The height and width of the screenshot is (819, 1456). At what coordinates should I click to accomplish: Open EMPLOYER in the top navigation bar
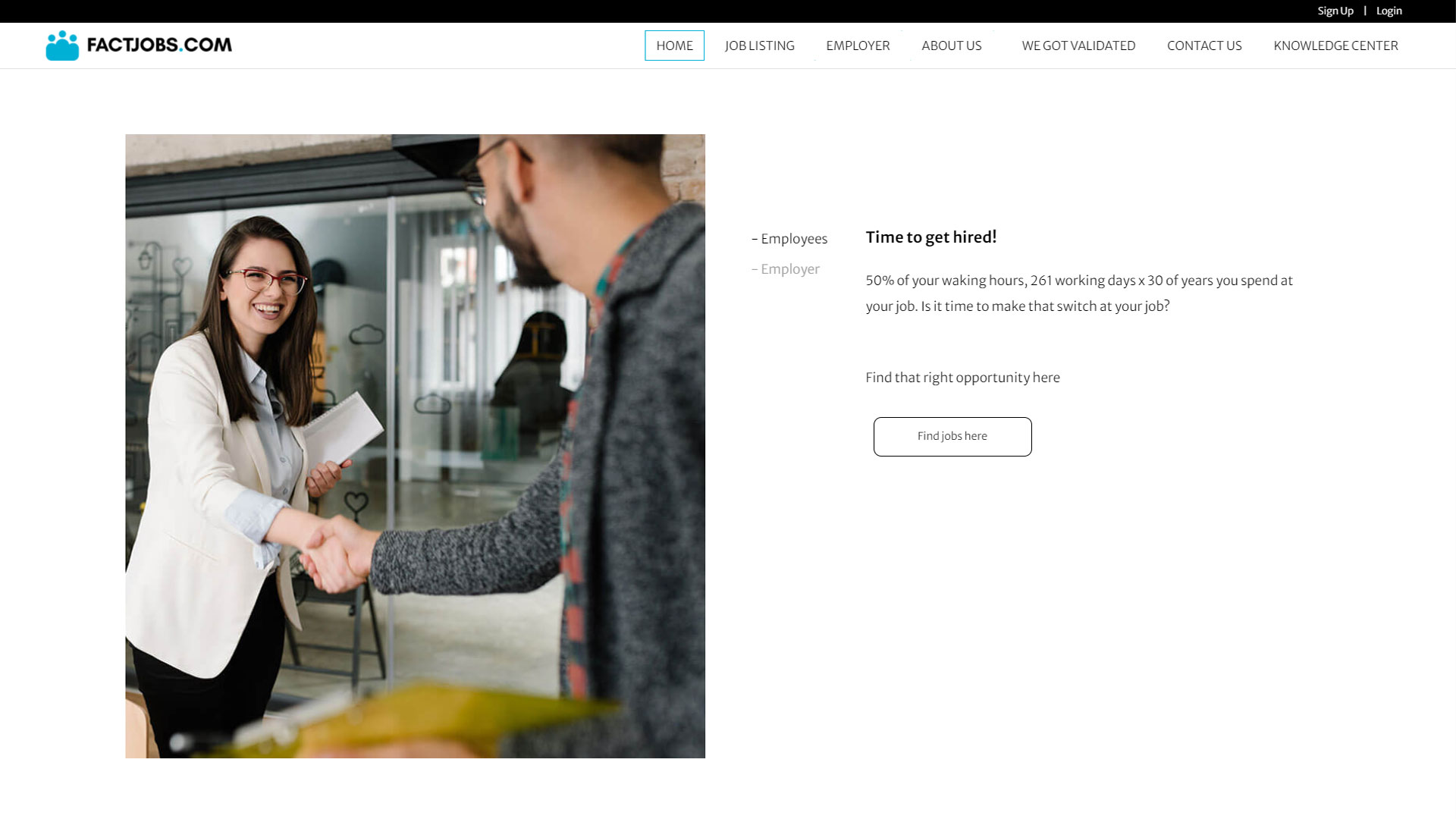[858, 45]
